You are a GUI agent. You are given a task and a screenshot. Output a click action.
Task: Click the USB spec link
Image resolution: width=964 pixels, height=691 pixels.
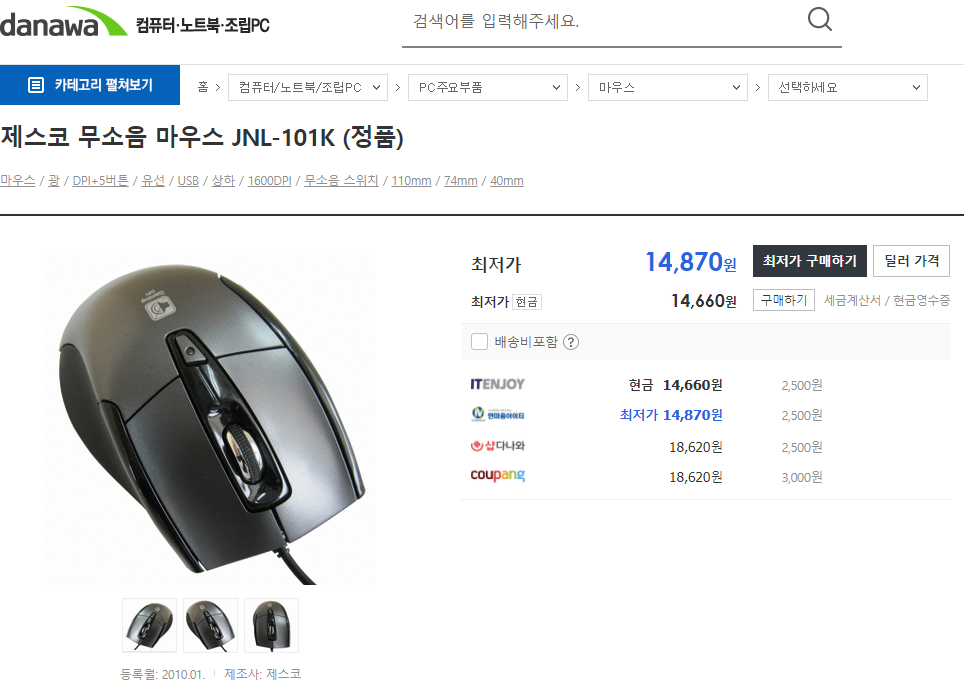188,181
